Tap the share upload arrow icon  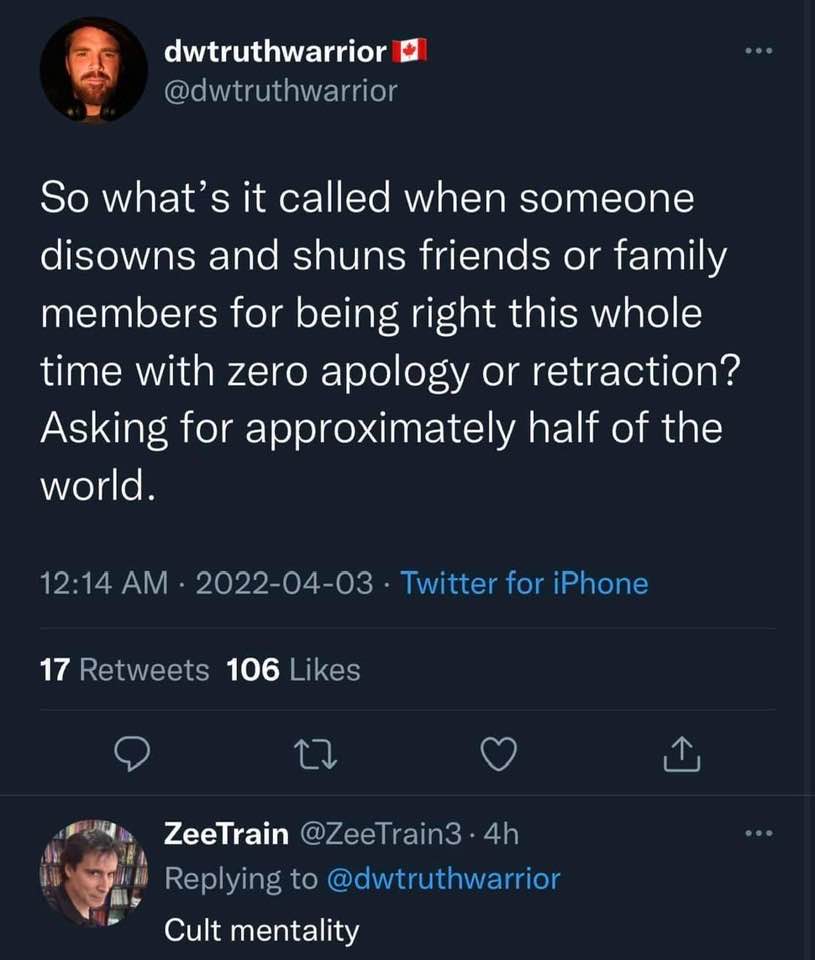[x=682, y=755]
